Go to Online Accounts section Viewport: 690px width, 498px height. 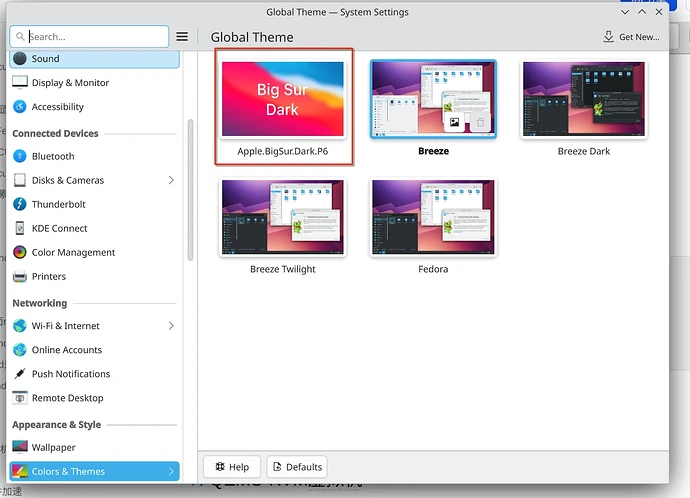pyautogui.click(x=67, y=350)
